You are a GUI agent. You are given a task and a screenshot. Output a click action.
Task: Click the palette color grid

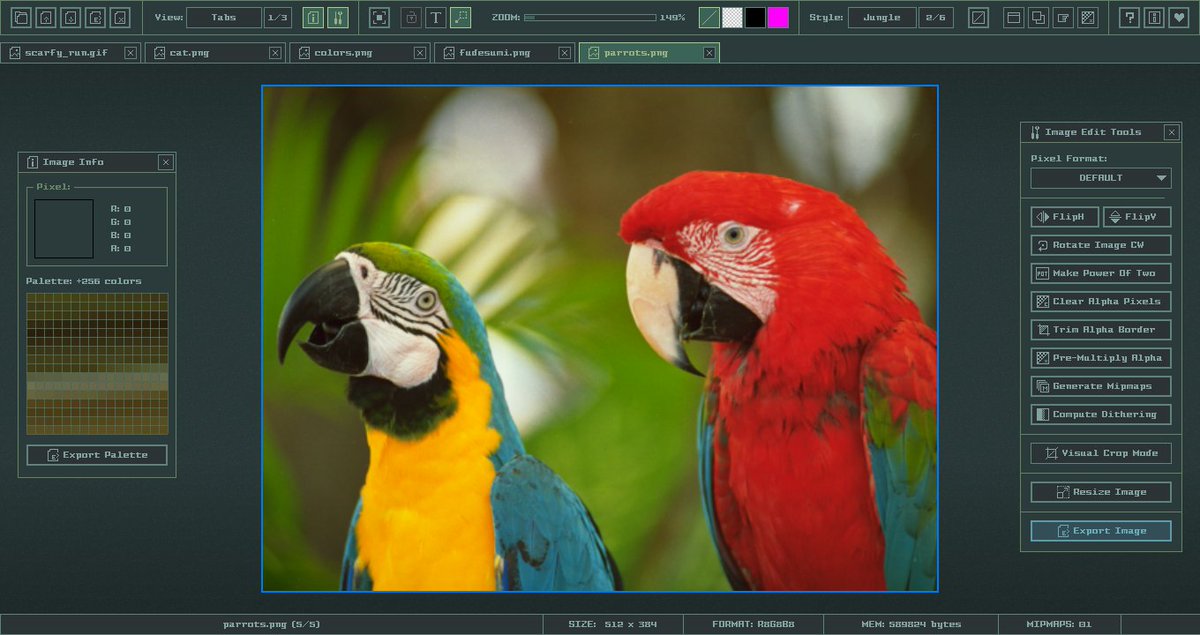pyautogui.click(x=97, y=364)
